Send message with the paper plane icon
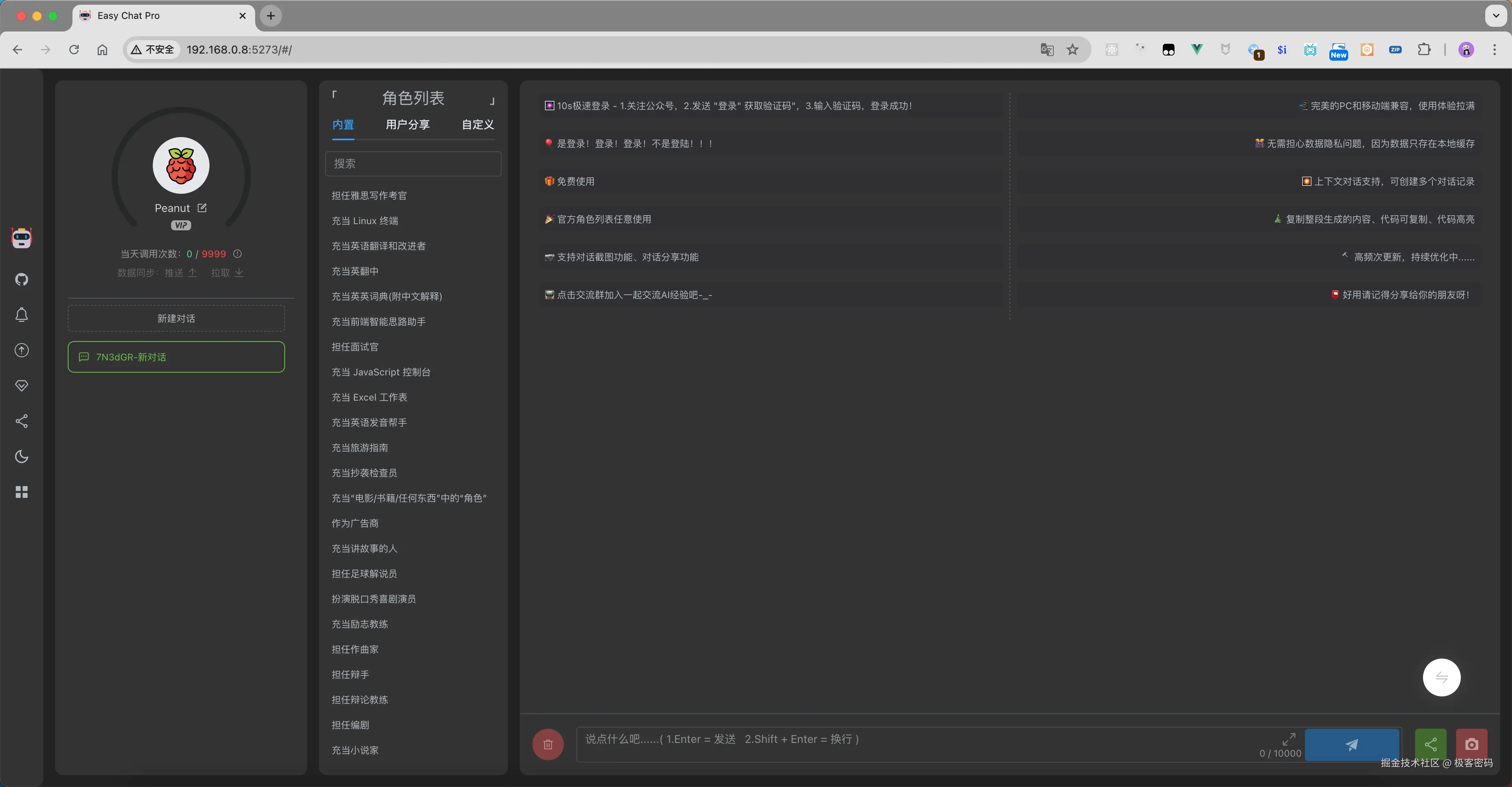The height and width of the screenshot is (787, 1512). click(x=1351, y=745)
